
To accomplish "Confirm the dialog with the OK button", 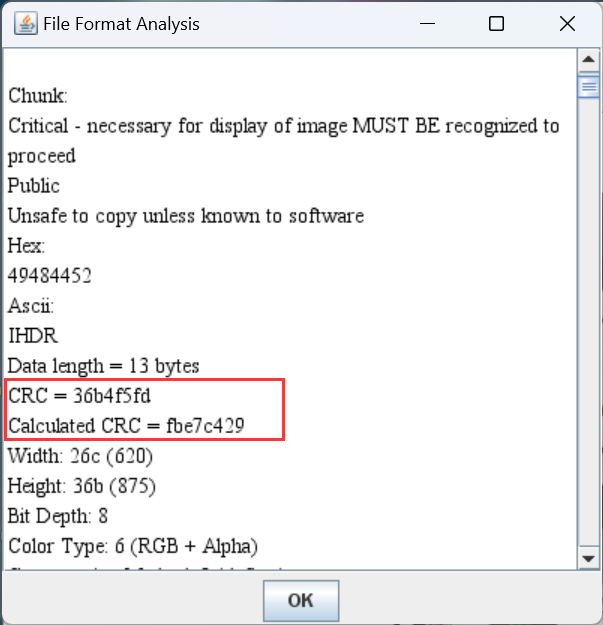I will (301, 601).
